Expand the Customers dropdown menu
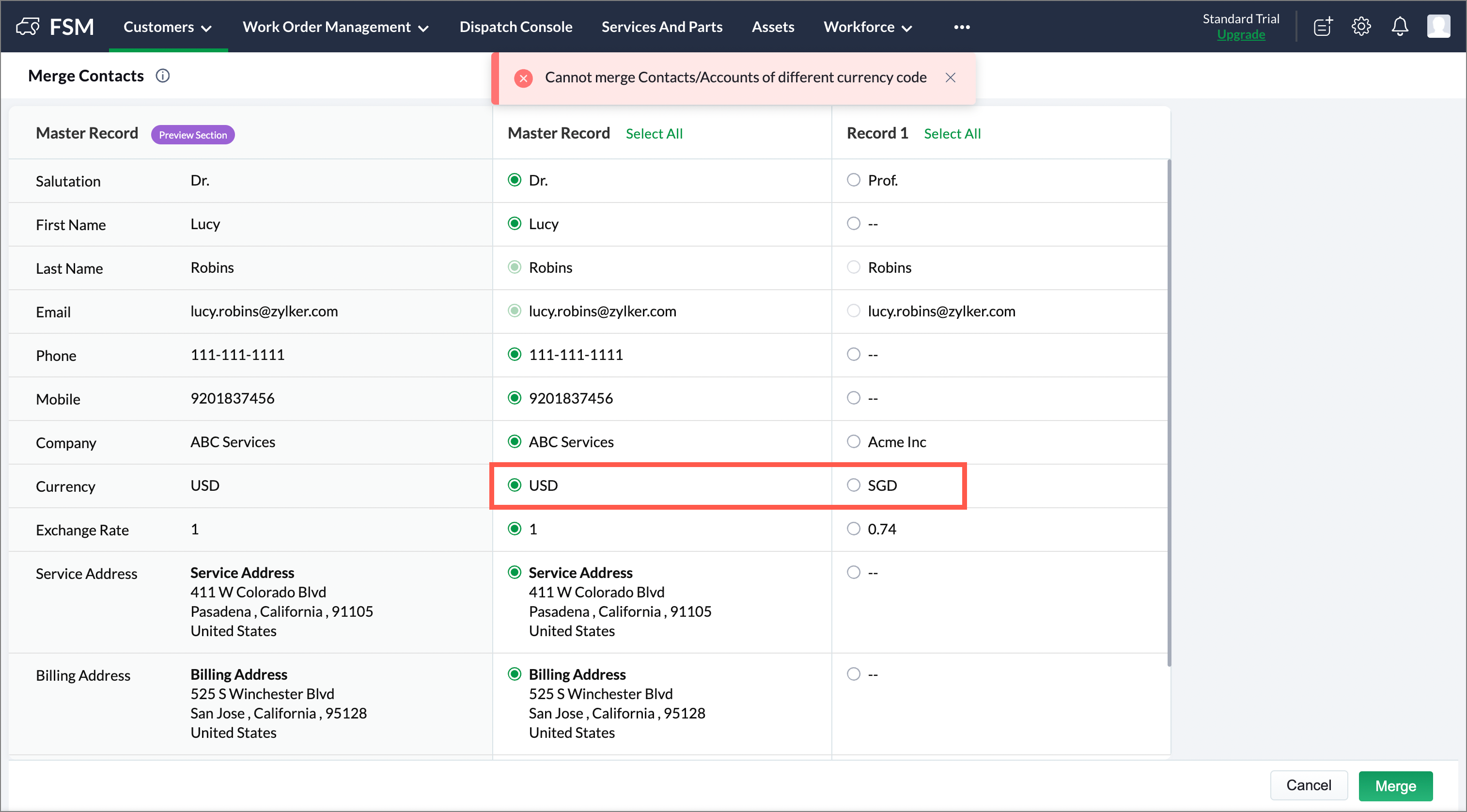 (168, 27)
